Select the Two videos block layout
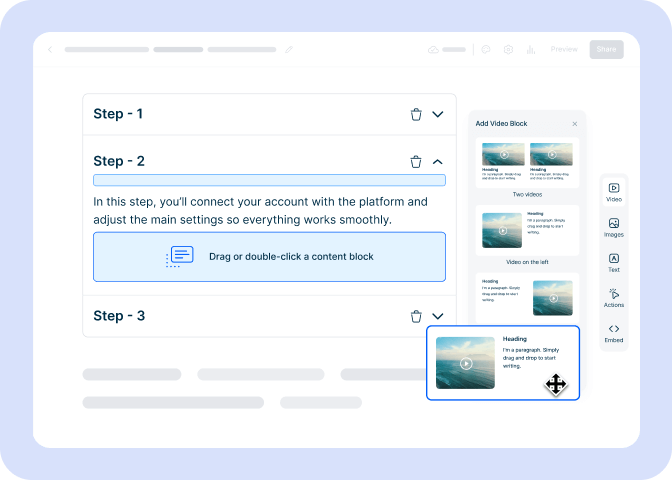The height and width of the screenshot is (480, 672). click(527, 163)
